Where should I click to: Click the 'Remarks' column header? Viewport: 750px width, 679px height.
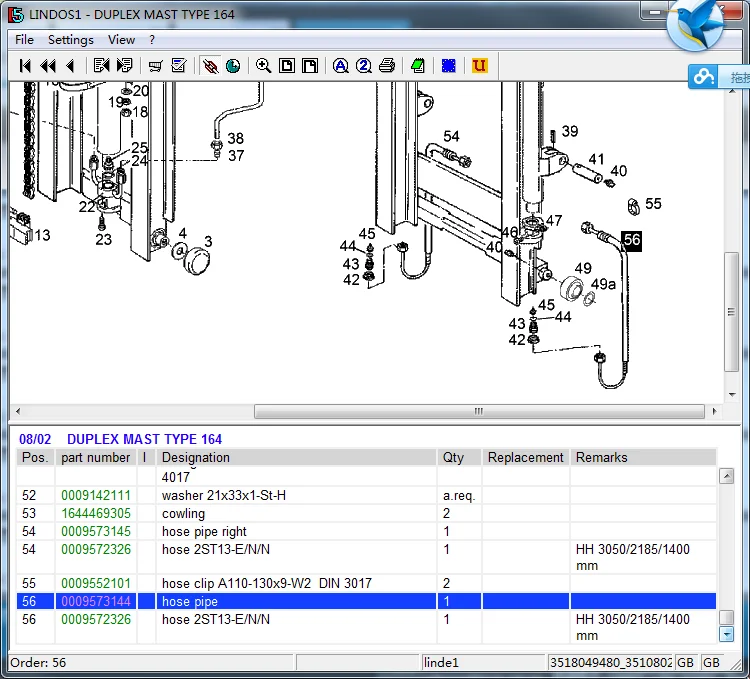click(643, 458)
